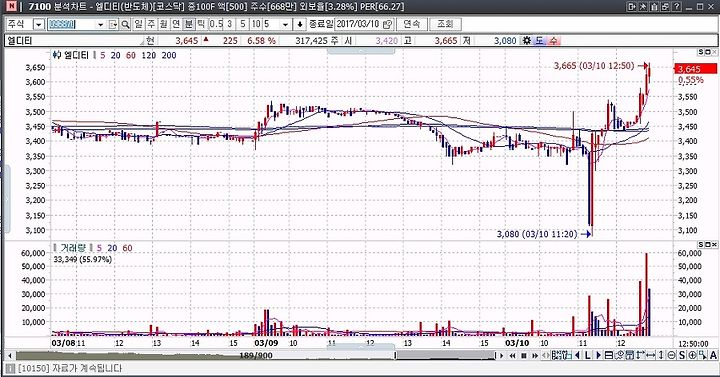Viewport: 720px width, 377px height.
Task: Click the 5 moving average legend label
Action: click(x=103, y=55)
